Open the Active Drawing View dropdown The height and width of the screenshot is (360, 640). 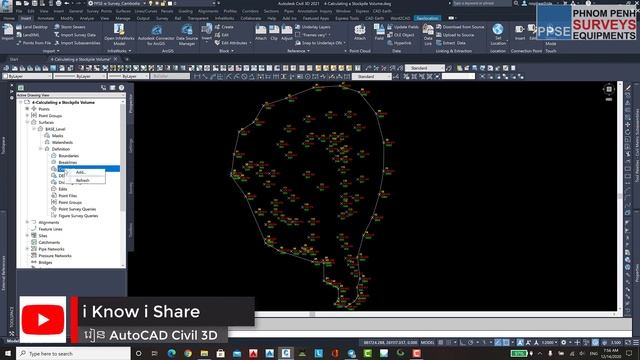(71, 95)
